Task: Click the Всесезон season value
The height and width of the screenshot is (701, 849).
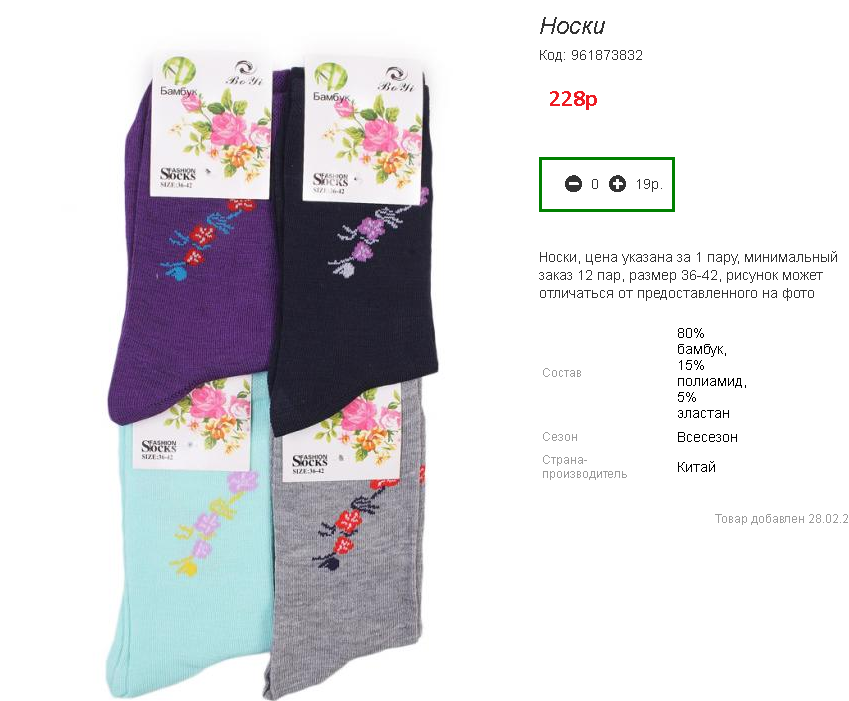Action: [x=707, y=437]
